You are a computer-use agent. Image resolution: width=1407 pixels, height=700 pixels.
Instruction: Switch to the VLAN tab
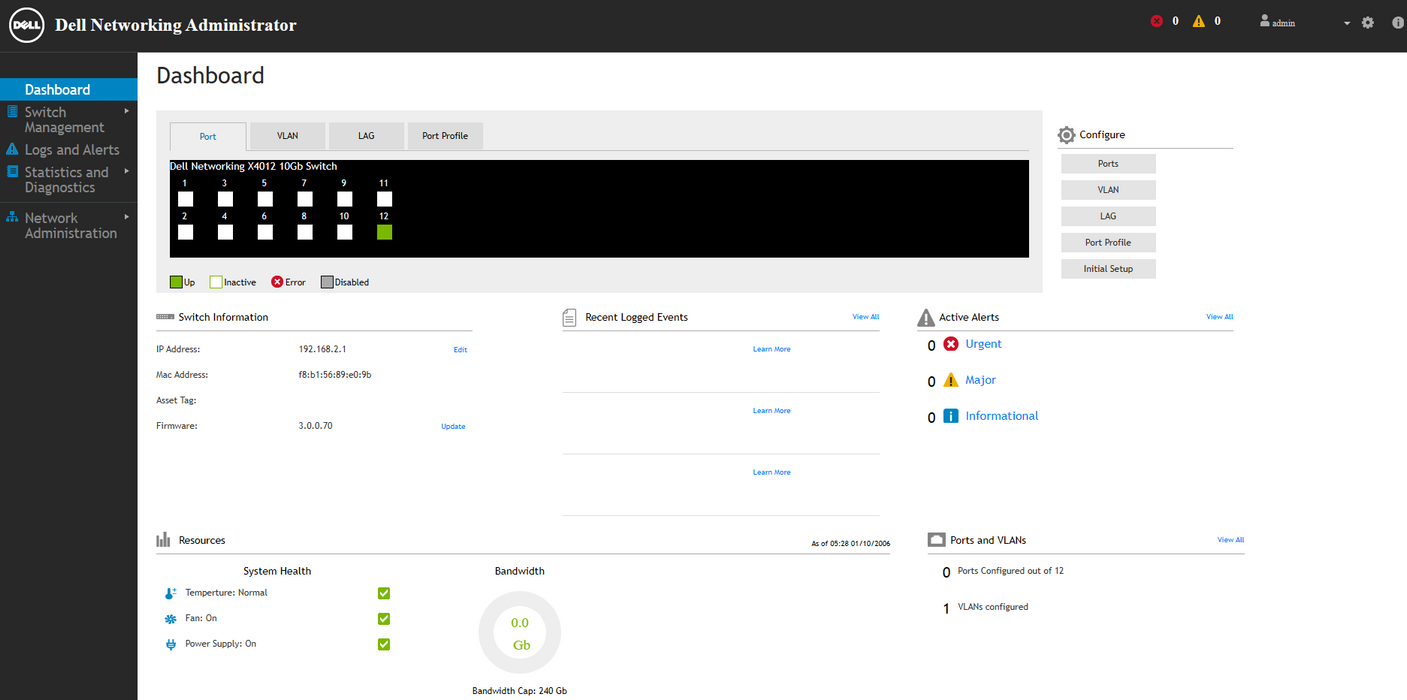[288, 136]
